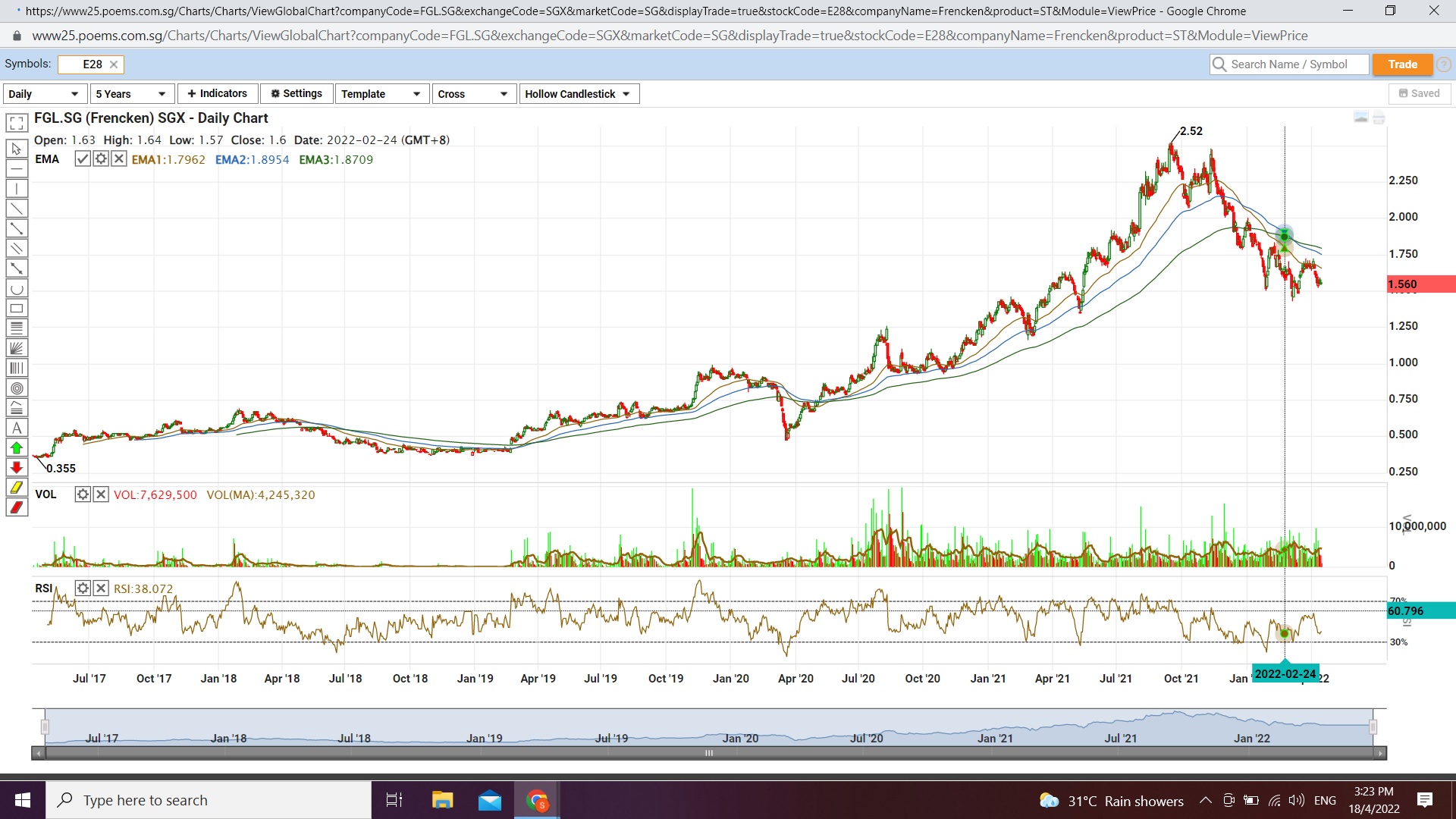Toggle fullscreen chart icon
This screenshot has height=819, width=1456.
point(17,123)
